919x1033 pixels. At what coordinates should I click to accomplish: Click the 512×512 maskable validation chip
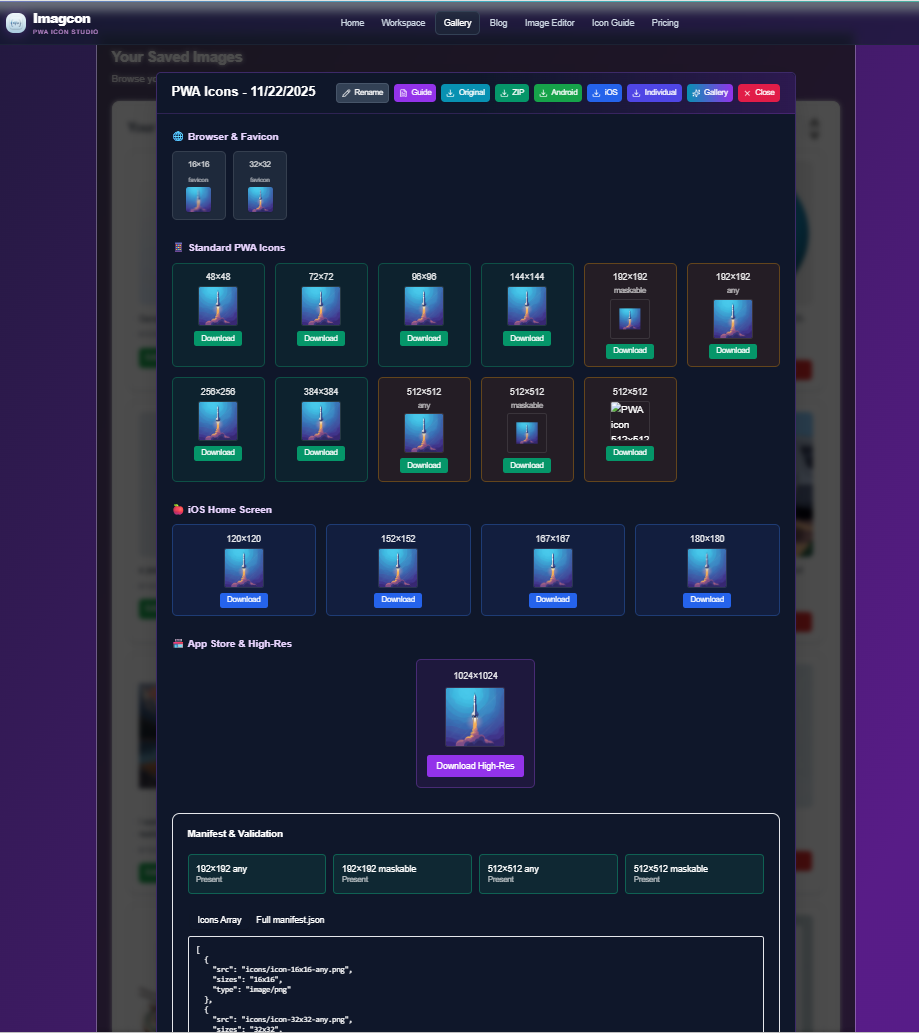[694, 873]
